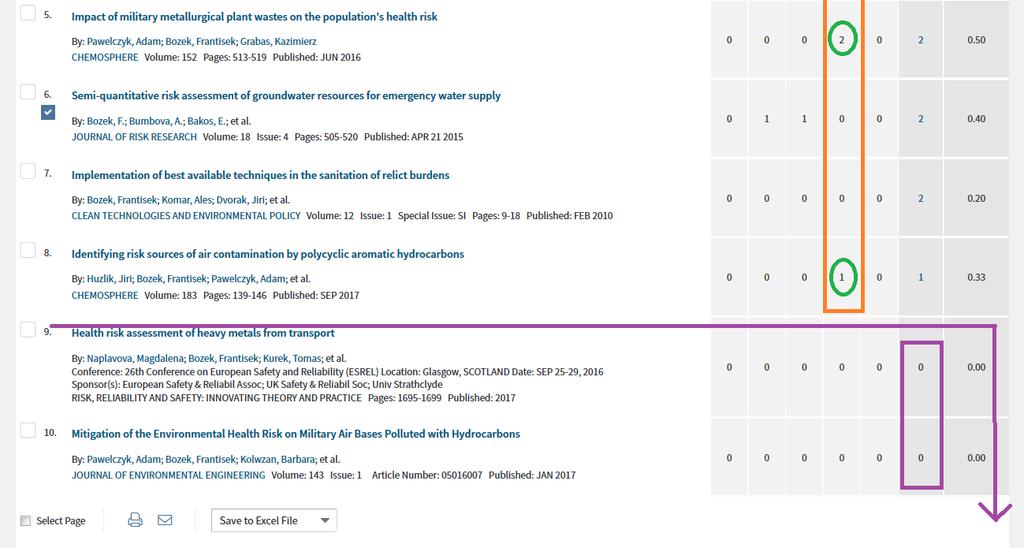This screenshot has height=548, width=1024.
Task: Open the JOURNAL OF RISK RESEARCH journal link
Action: point(134,137)
